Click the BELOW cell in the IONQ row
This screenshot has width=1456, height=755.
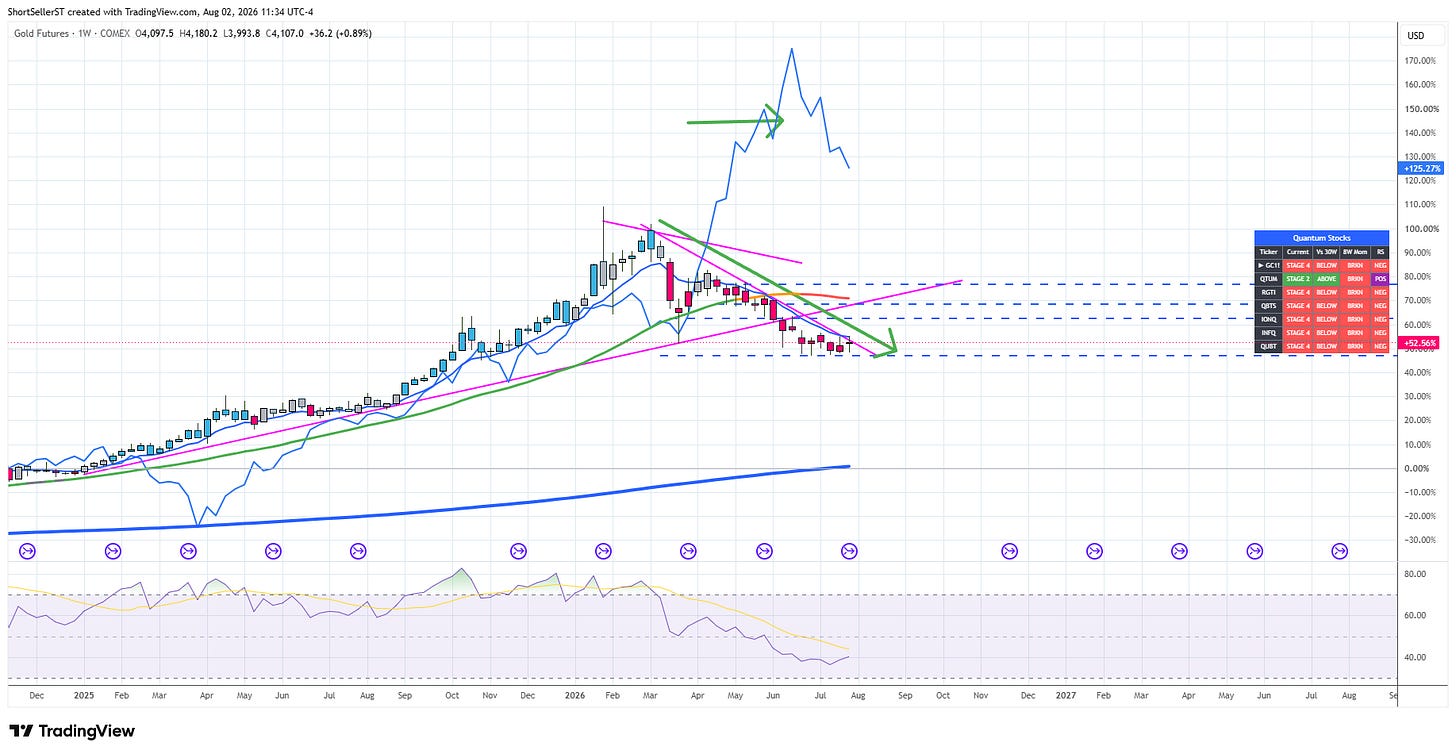1327,319
